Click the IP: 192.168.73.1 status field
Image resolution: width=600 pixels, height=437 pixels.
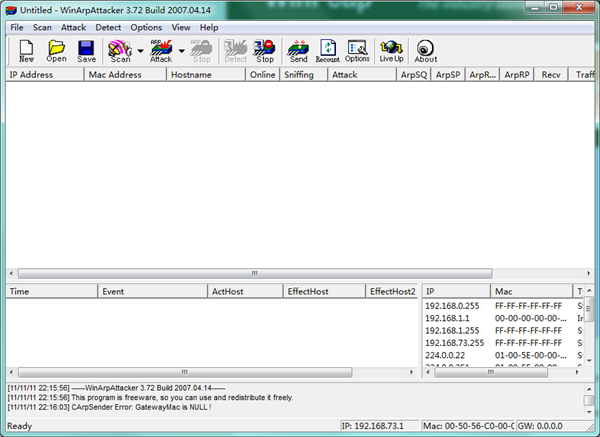point(380,426)
